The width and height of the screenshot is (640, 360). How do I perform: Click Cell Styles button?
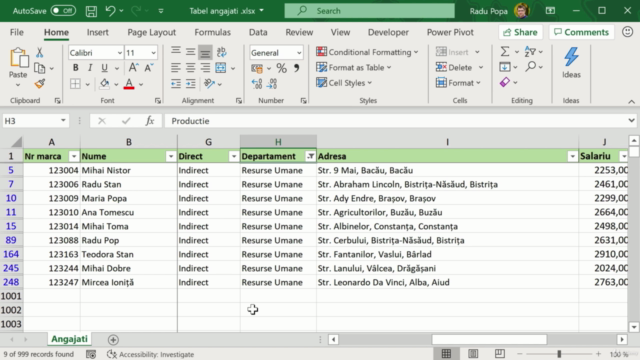[344, 83]
